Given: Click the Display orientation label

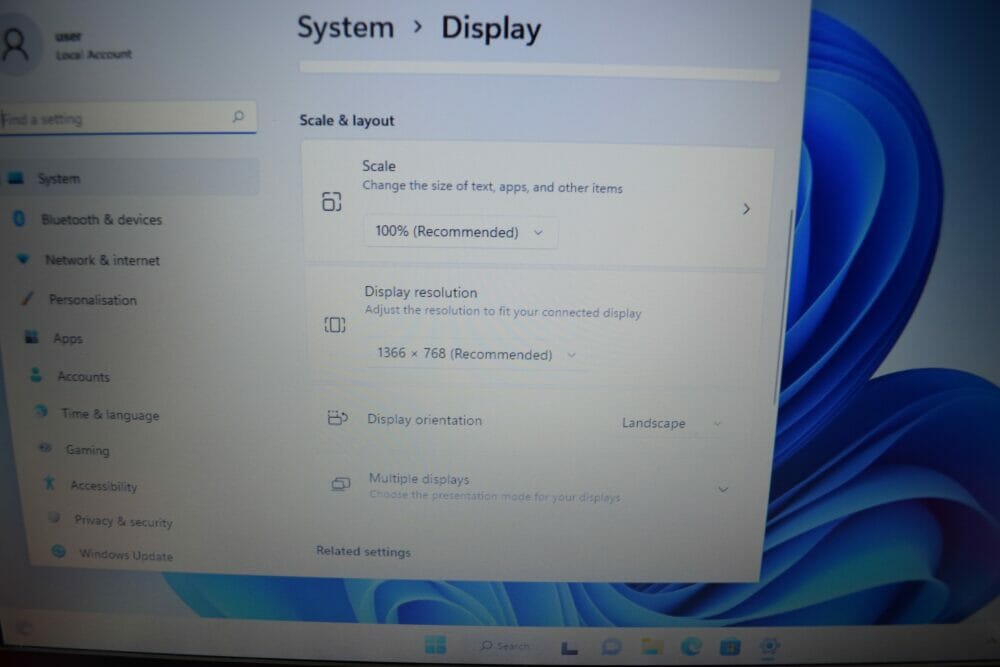Looking at the screenshot, I should pos(424,420).
